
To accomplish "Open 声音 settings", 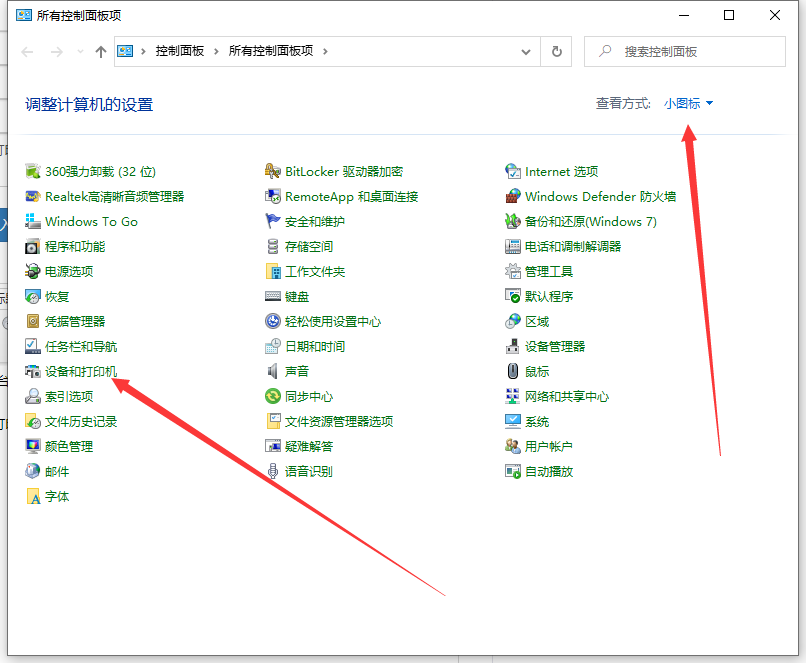I will pos(300,371).
